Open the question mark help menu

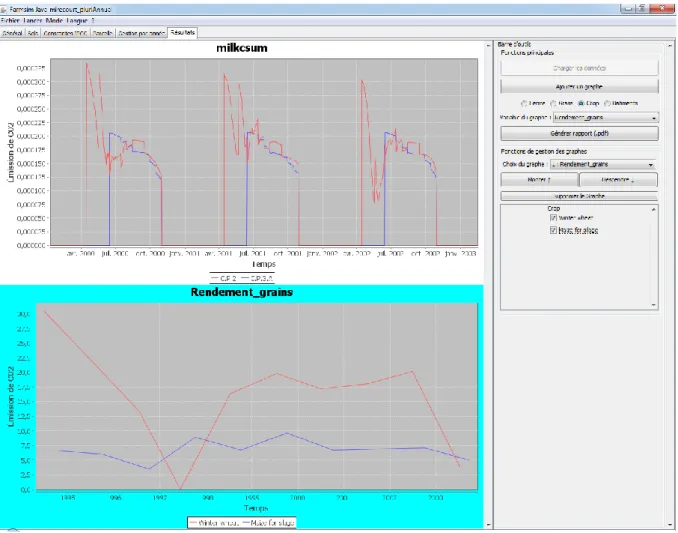[x=93, y=20]
